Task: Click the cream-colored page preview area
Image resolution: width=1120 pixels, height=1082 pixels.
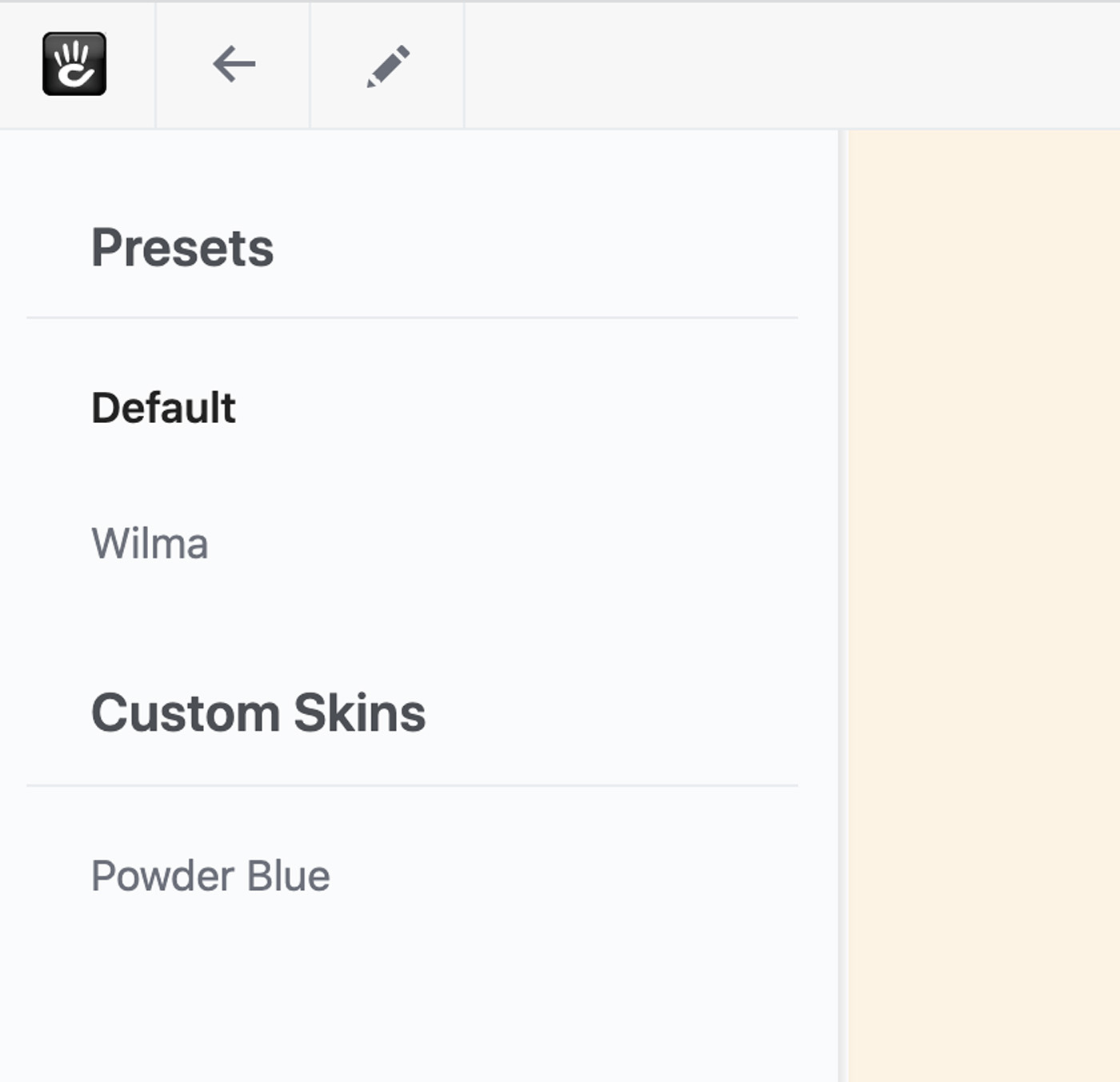Action: [x=984, y=606]
